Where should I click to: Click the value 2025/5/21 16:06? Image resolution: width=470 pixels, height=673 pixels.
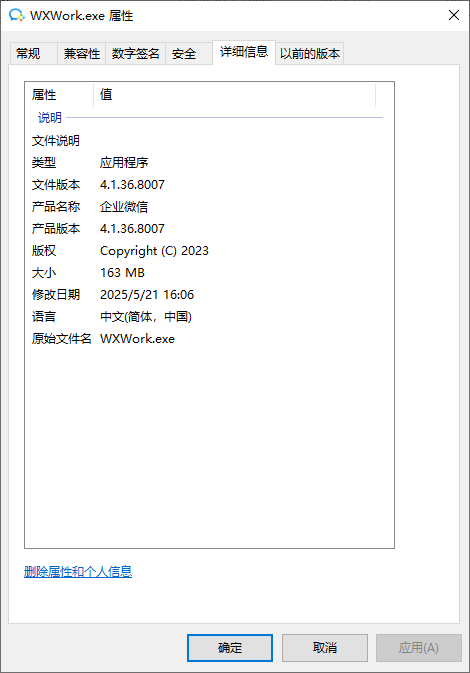point(147,294)
